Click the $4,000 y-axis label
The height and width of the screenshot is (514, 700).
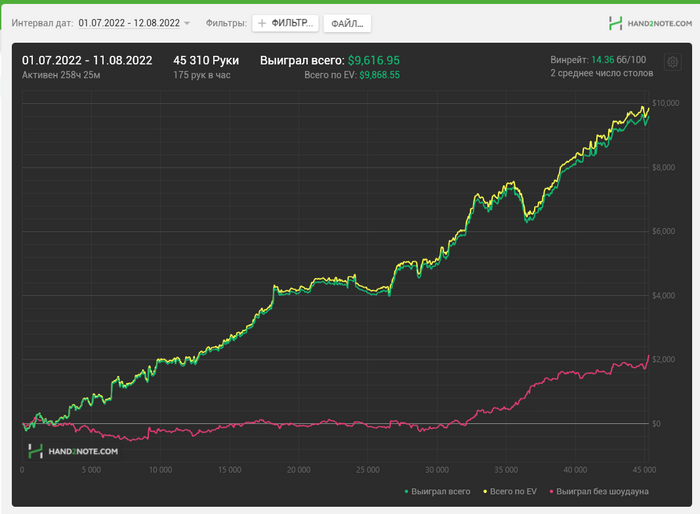coord(663,296)
